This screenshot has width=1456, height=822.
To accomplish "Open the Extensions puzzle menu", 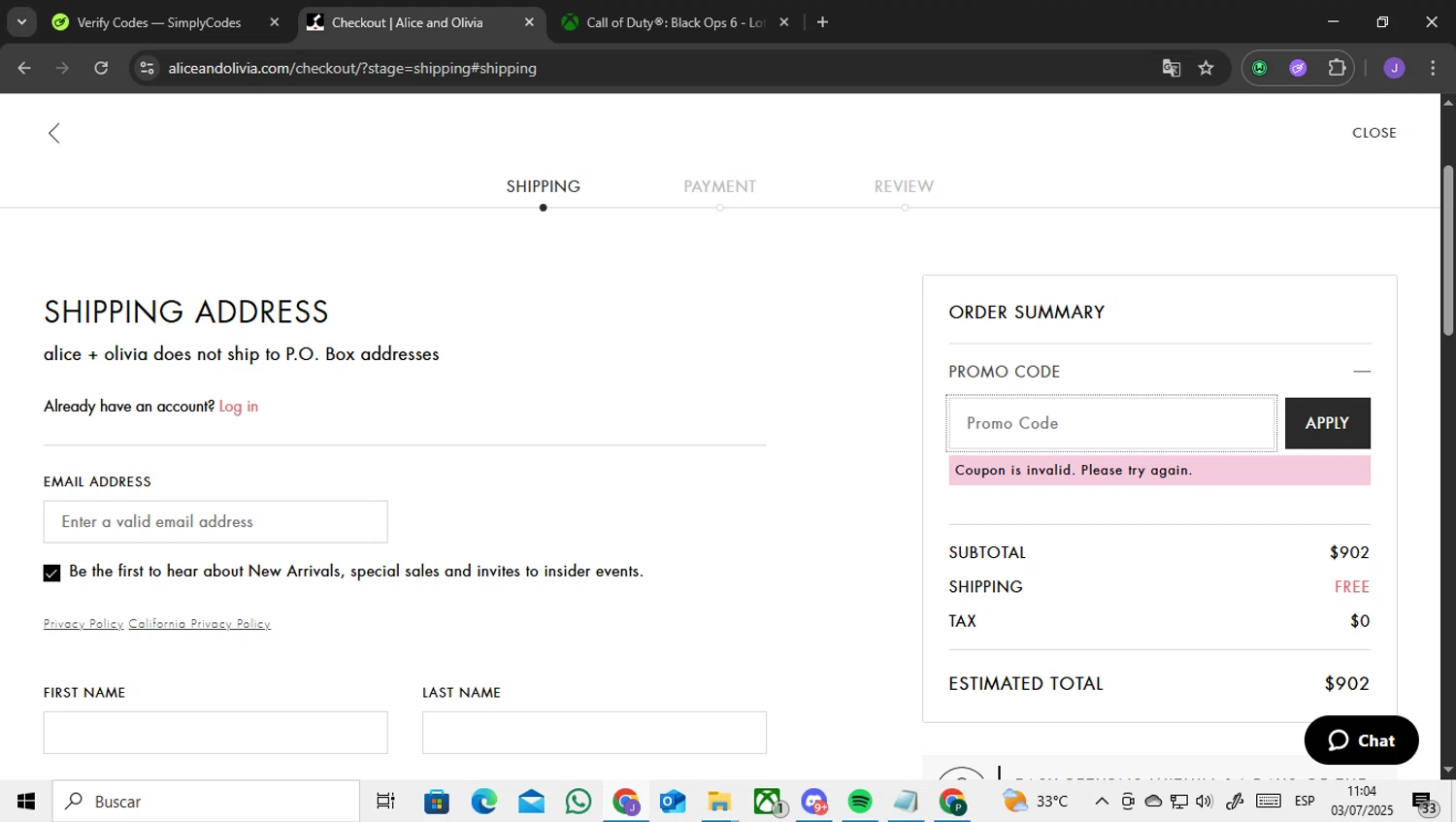I will [1337, 68].
